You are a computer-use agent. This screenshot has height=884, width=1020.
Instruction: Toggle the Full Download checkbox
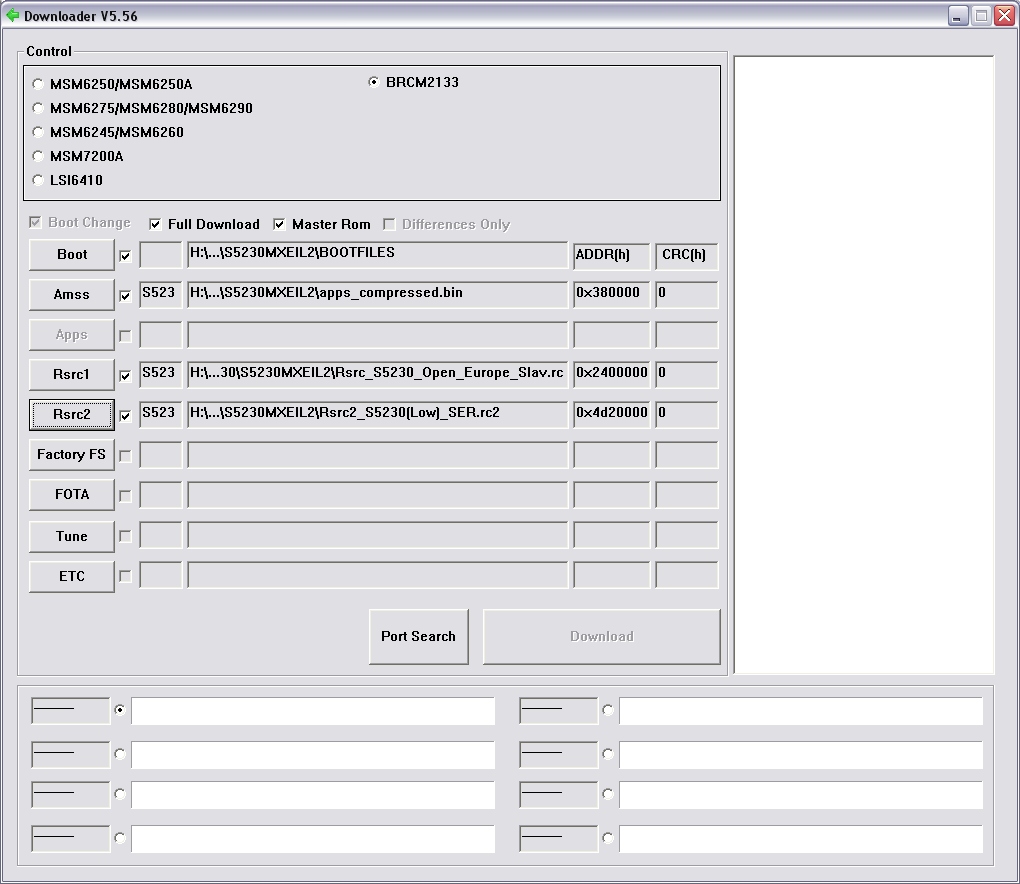coord(155,225)
